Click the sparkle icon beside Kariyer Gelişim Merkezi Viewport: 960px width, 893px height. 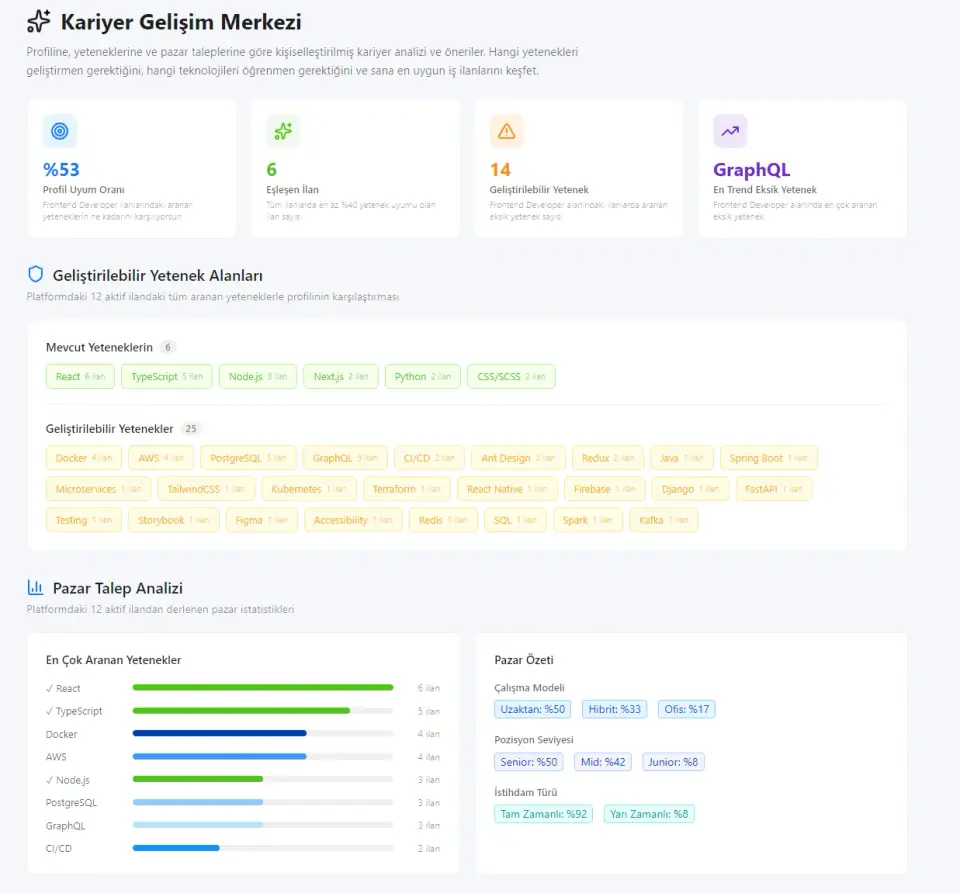(39, 21)
